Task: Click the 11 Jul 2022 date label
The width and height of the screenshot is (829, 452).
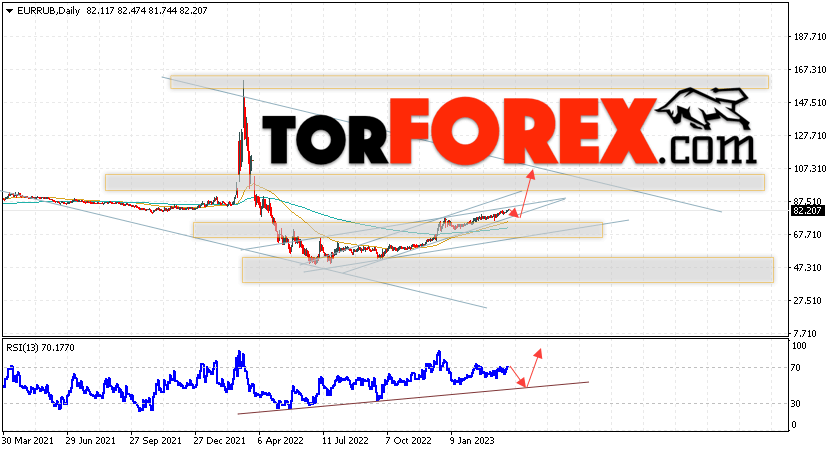Action: (x=345, y=440)
